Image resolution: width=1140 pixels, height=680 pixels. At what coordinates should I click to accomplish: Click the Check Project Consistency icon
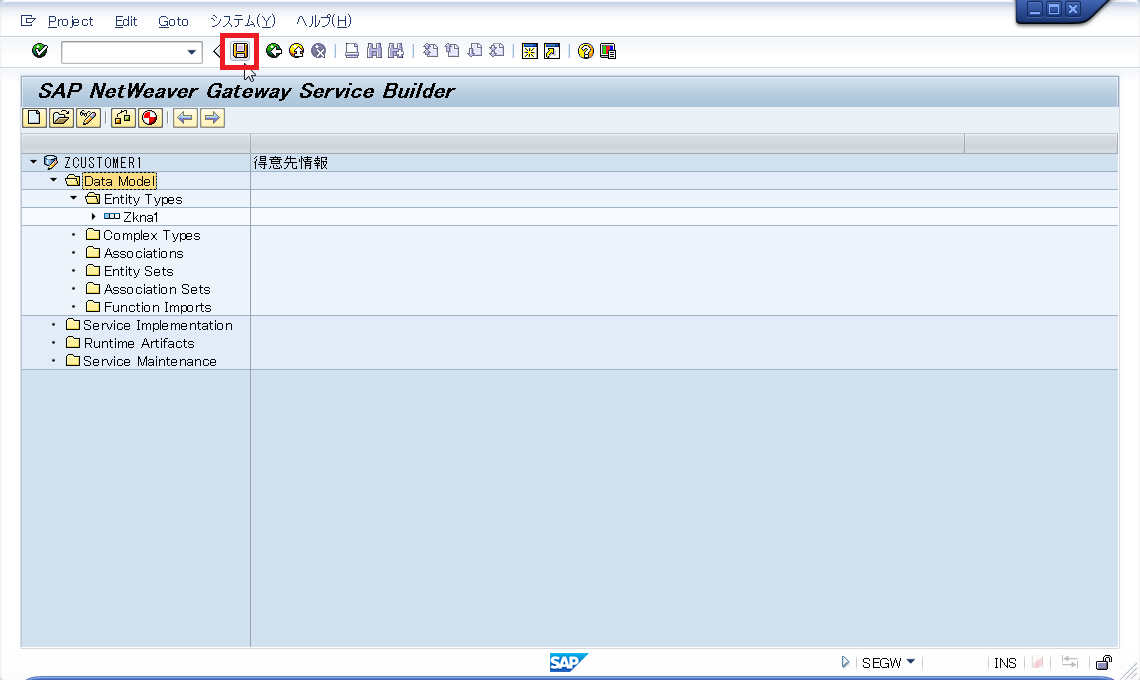click(x=123, y=118)
